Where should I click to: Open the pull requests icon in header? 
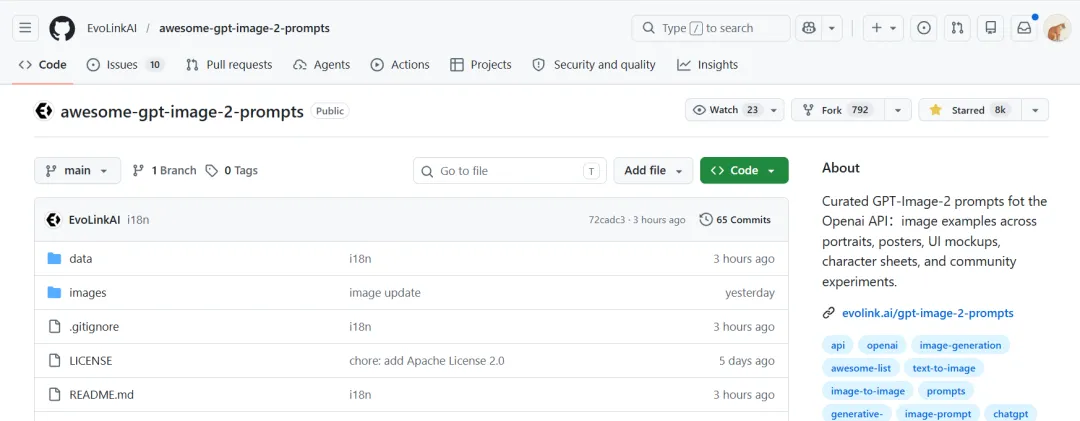pos(957,28)
